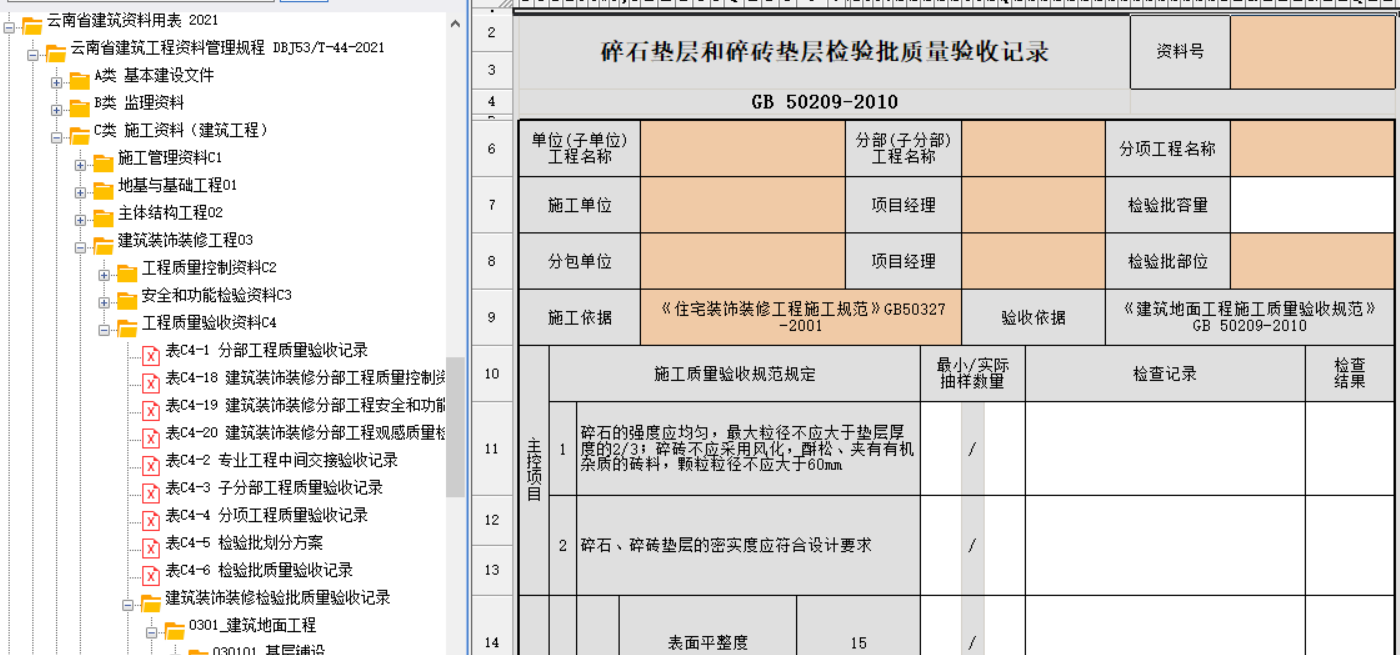Expand the 施工管理资料C1 node
Viewport: 1400px width, 655px height.
tap(81, 164)
